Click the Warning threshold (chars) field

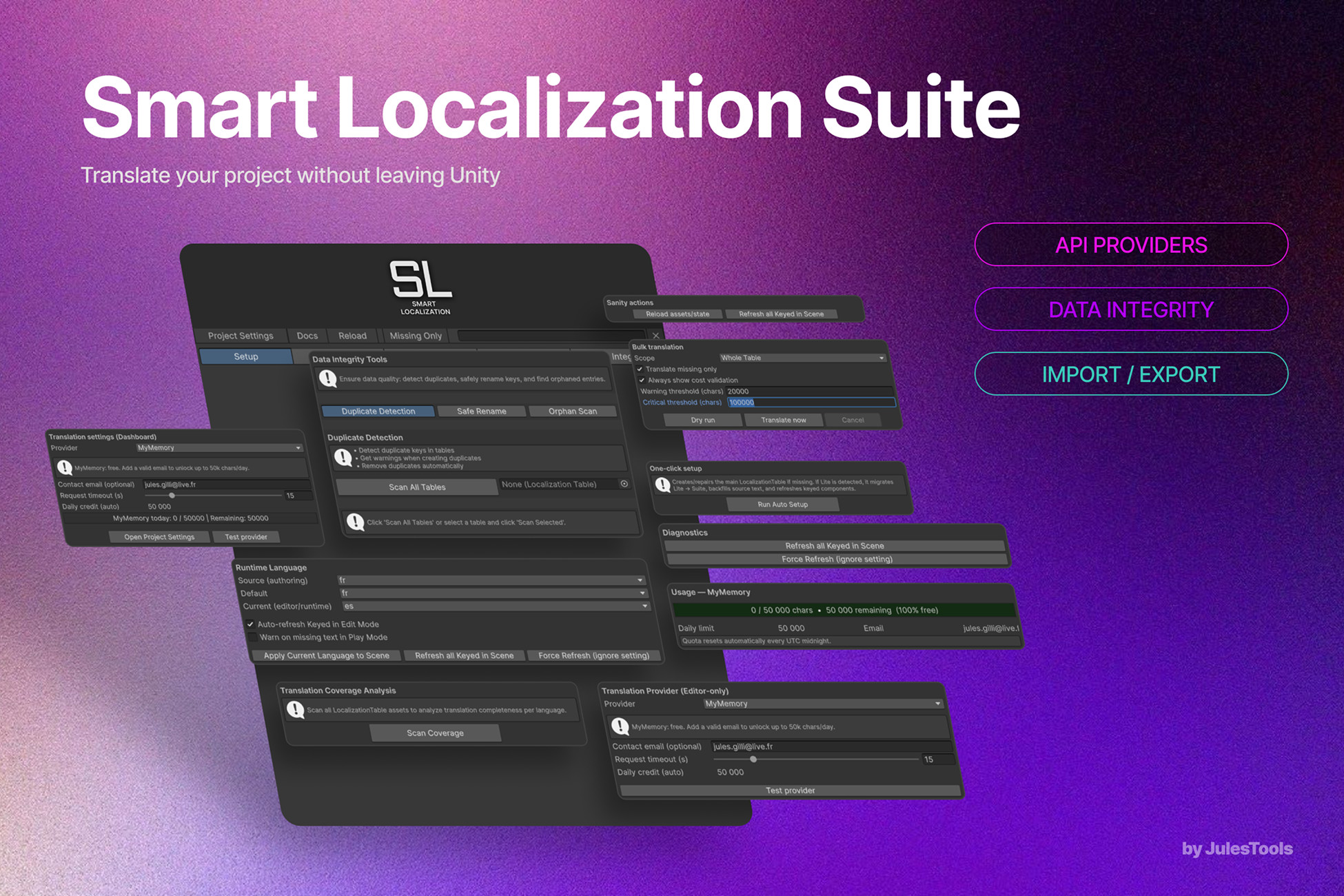[x=810, y=391]
